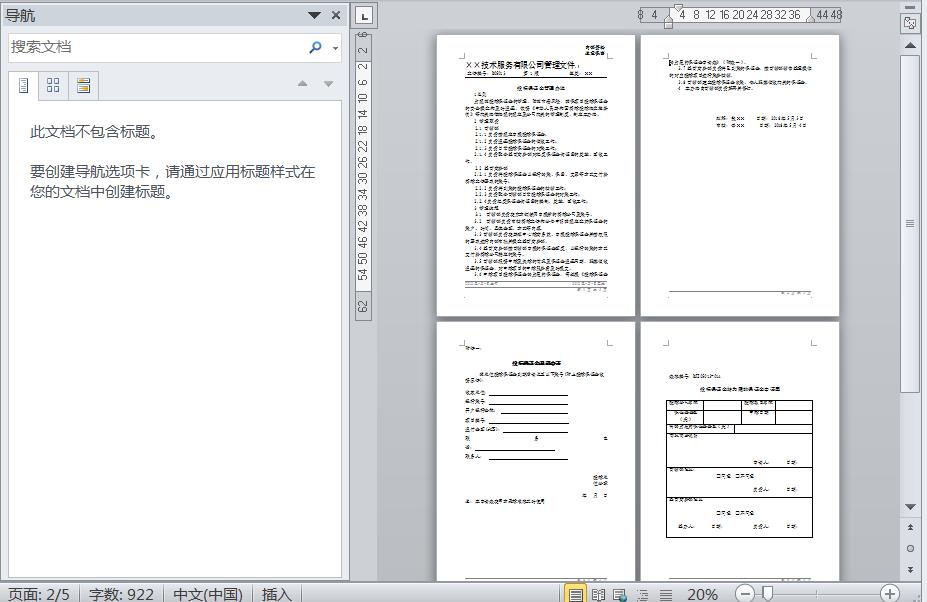Switch to browse pages thumbnails tab
The image size is (927, 602).
coord(53,86)
